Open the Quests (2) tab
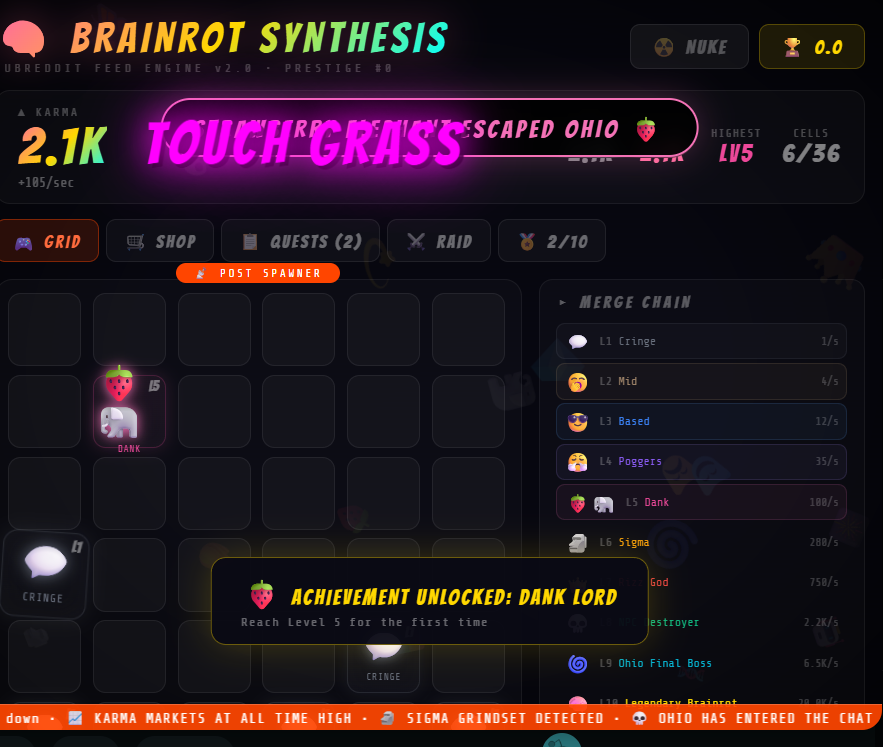The width and height of the screenshot is (883, 747). pyautogui.click(x=301, y=241)
